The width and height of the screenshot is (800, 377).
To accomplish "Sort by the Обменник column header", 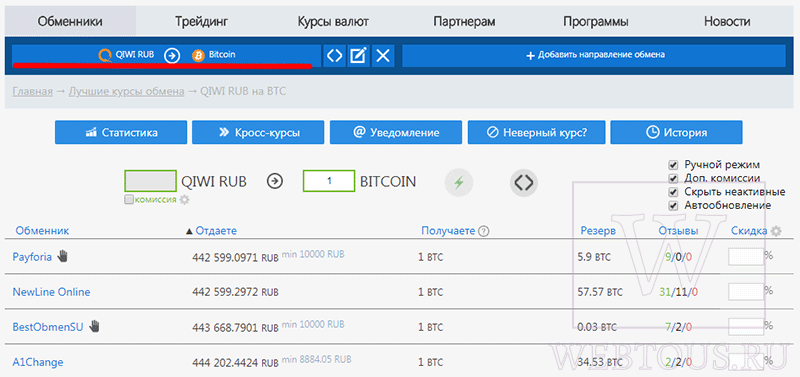I will pyautogui.click(x=42, y=231).
